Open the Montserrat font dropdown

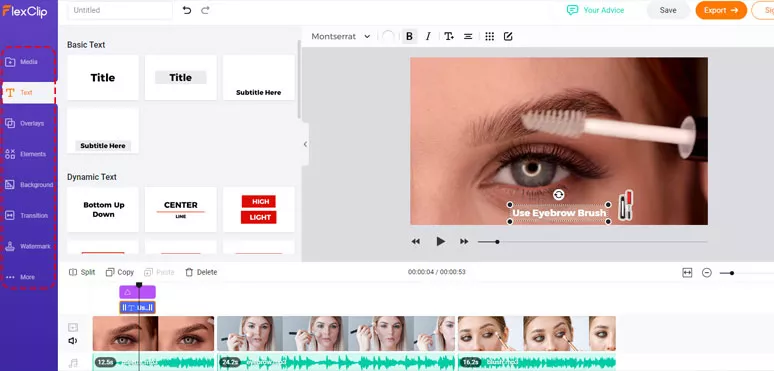click(x=341, y=36)
